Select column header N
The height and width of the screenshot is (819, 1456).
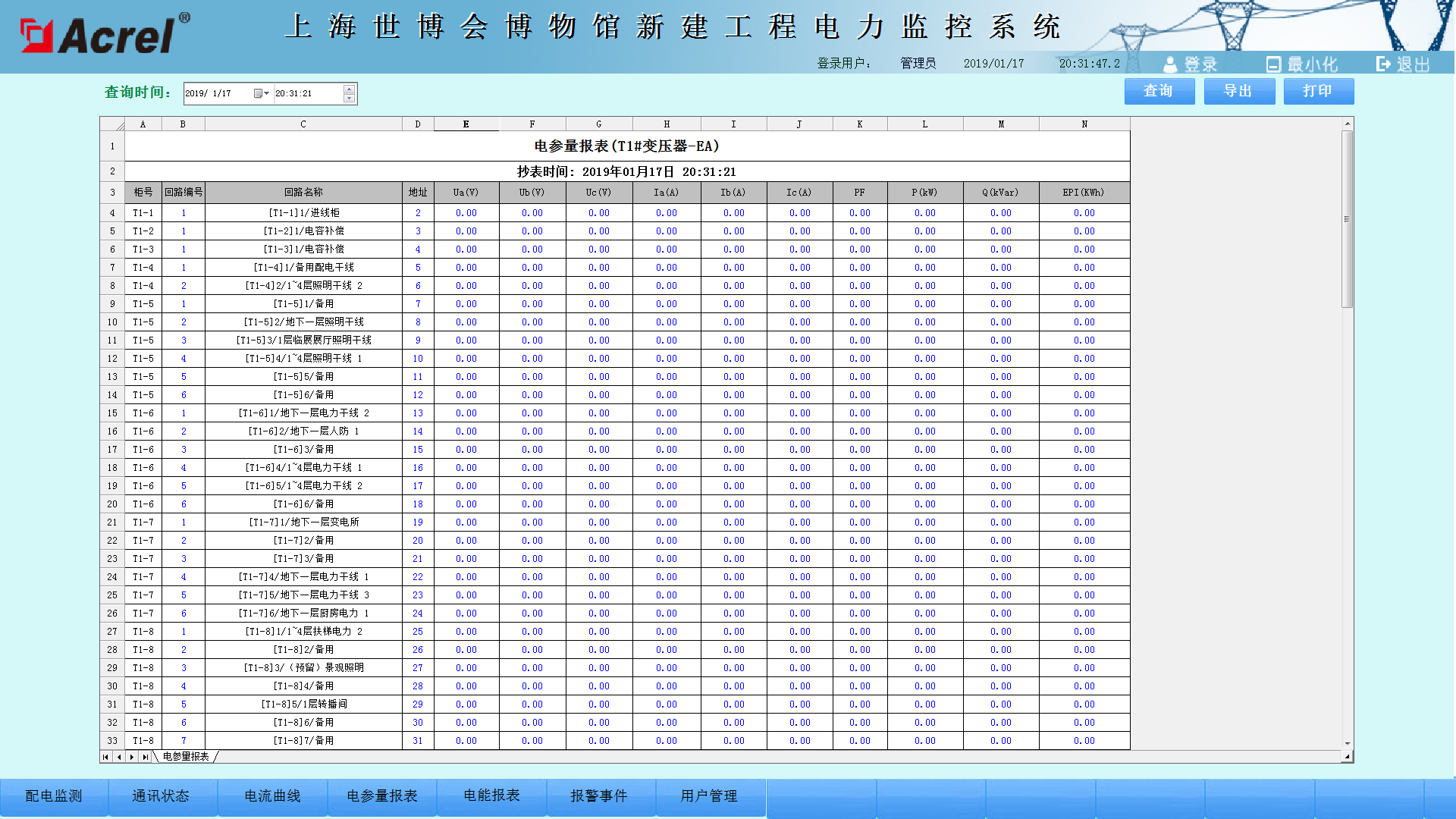[1084, 124]
